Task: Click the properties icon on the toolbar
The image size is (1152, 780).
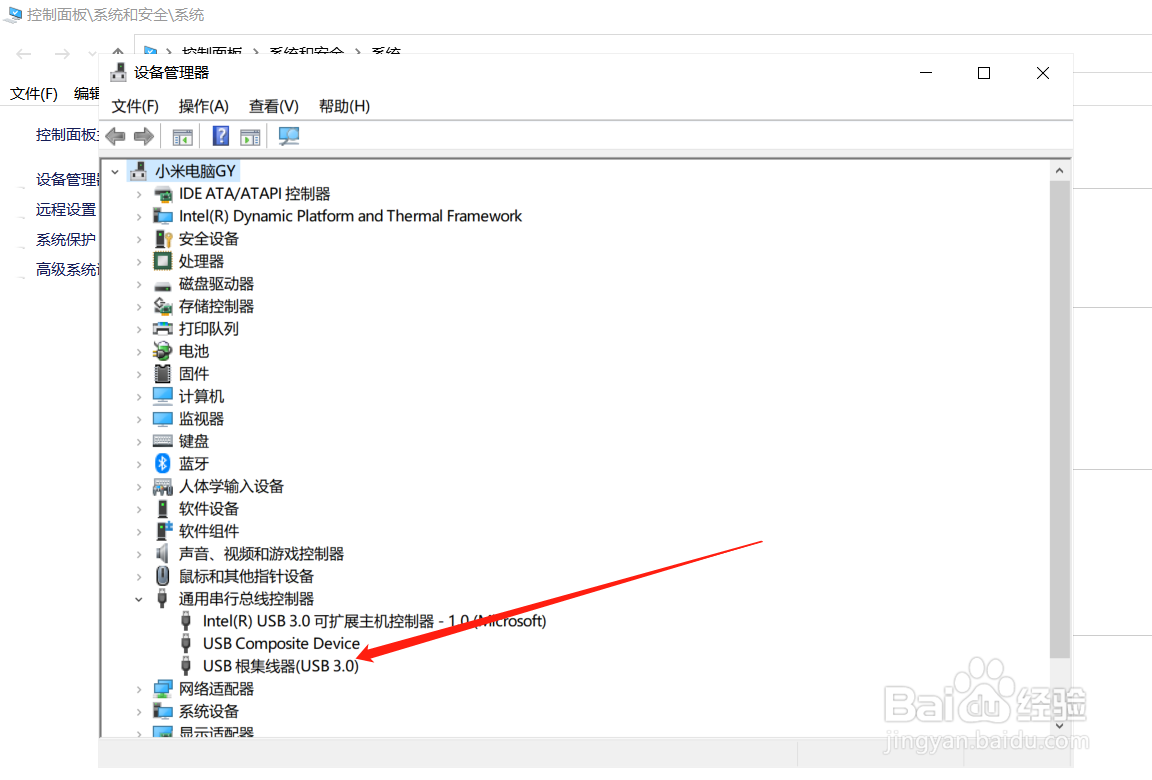Action: tap(250, 135)
